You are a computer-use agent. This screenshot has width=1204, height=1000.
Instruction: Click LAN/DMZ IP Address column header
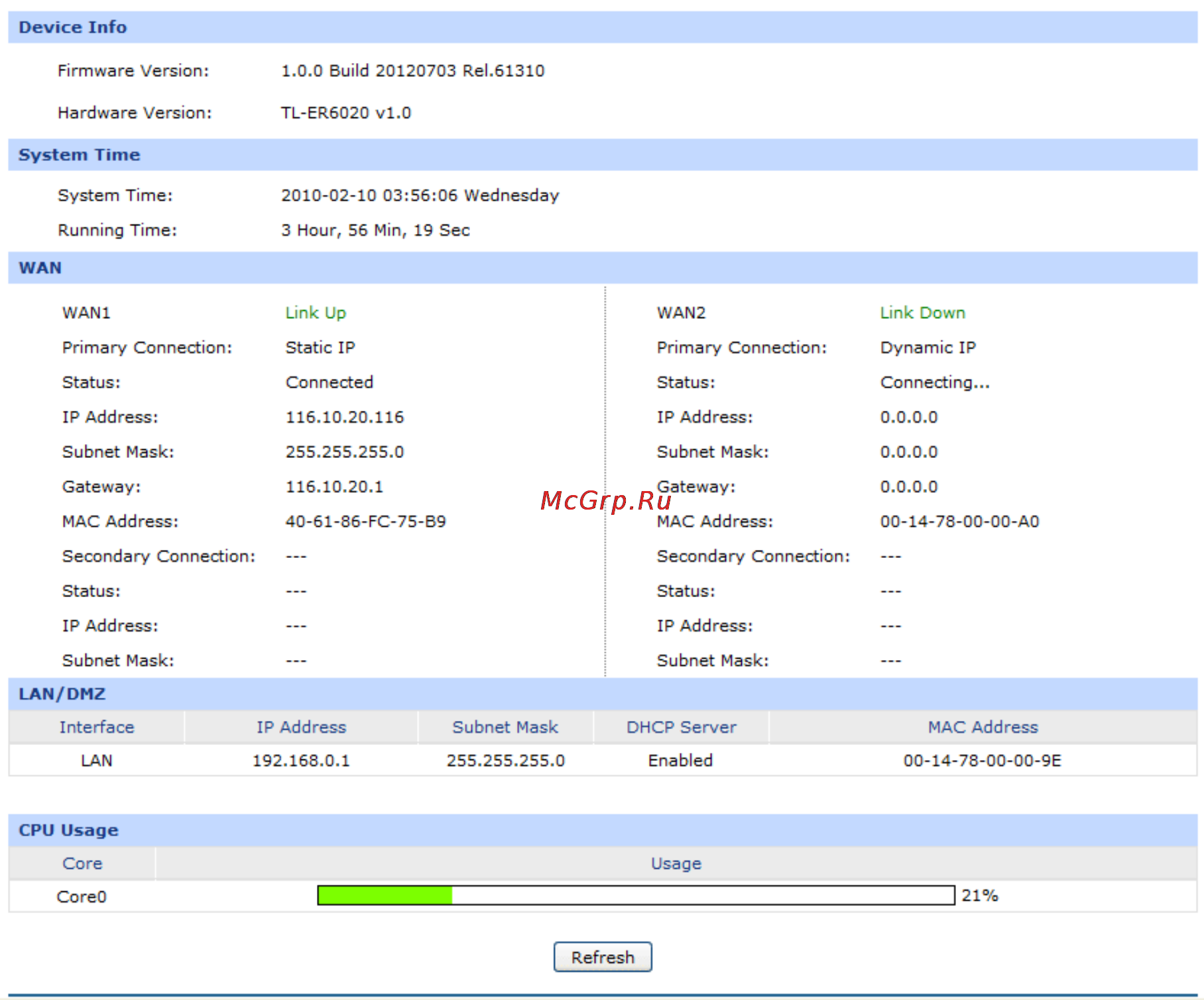pos(302,727)
